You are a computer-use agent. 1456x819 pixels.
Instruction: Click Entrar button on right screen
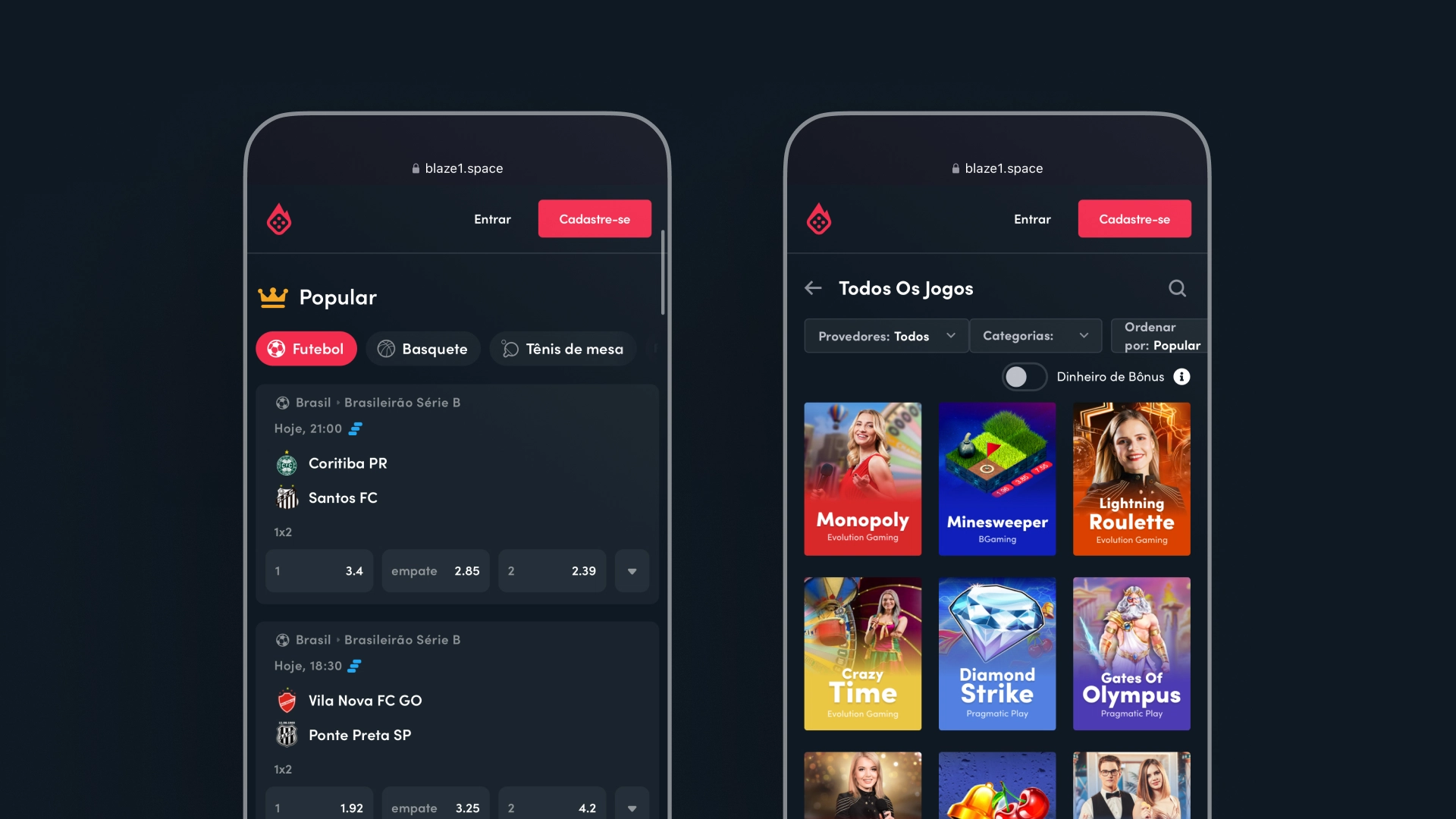(x=1032, y=218)
